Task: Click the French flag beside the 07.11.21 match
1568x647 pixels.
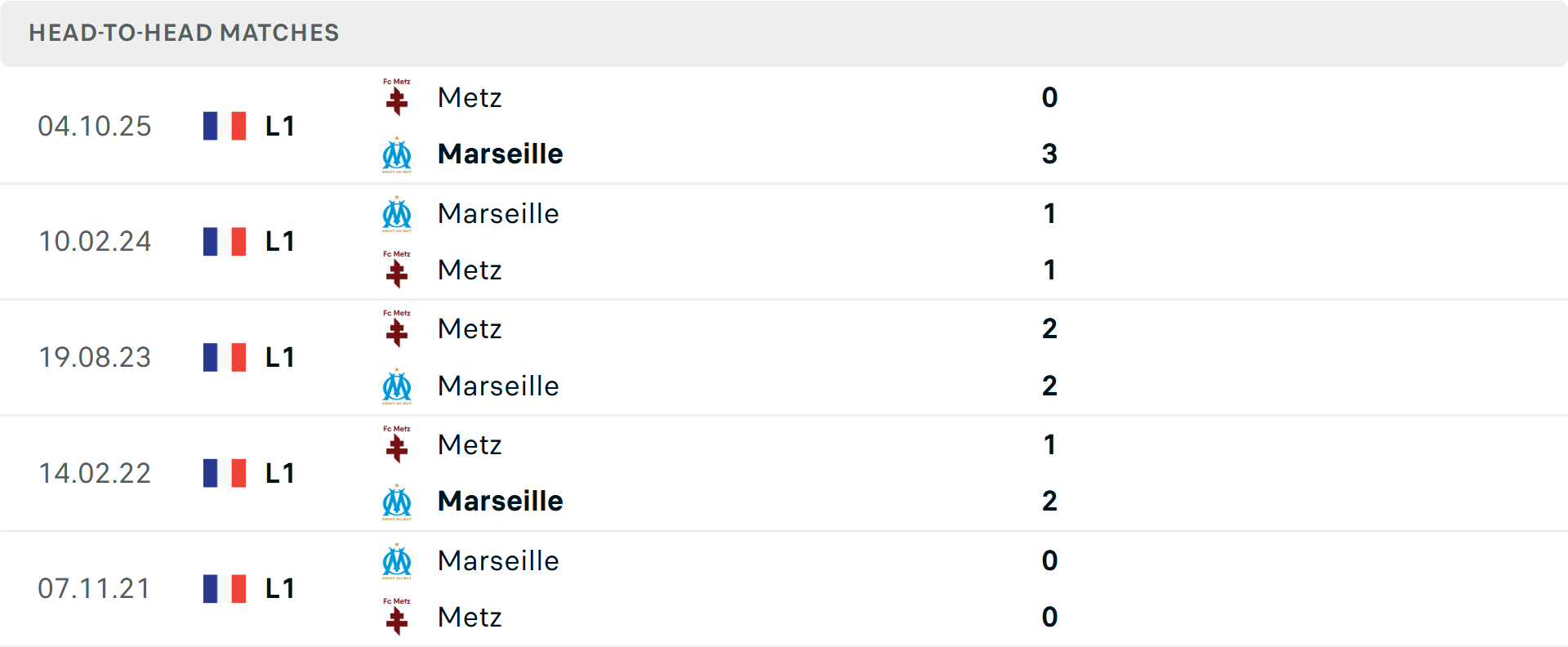Action: coord(225,588)
